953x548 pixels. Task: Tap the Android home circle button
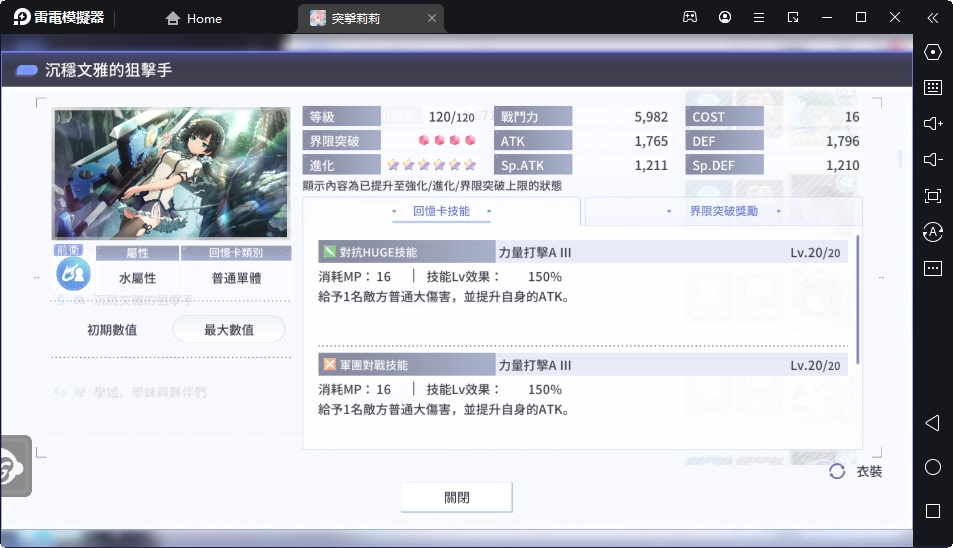click(933, 467)
